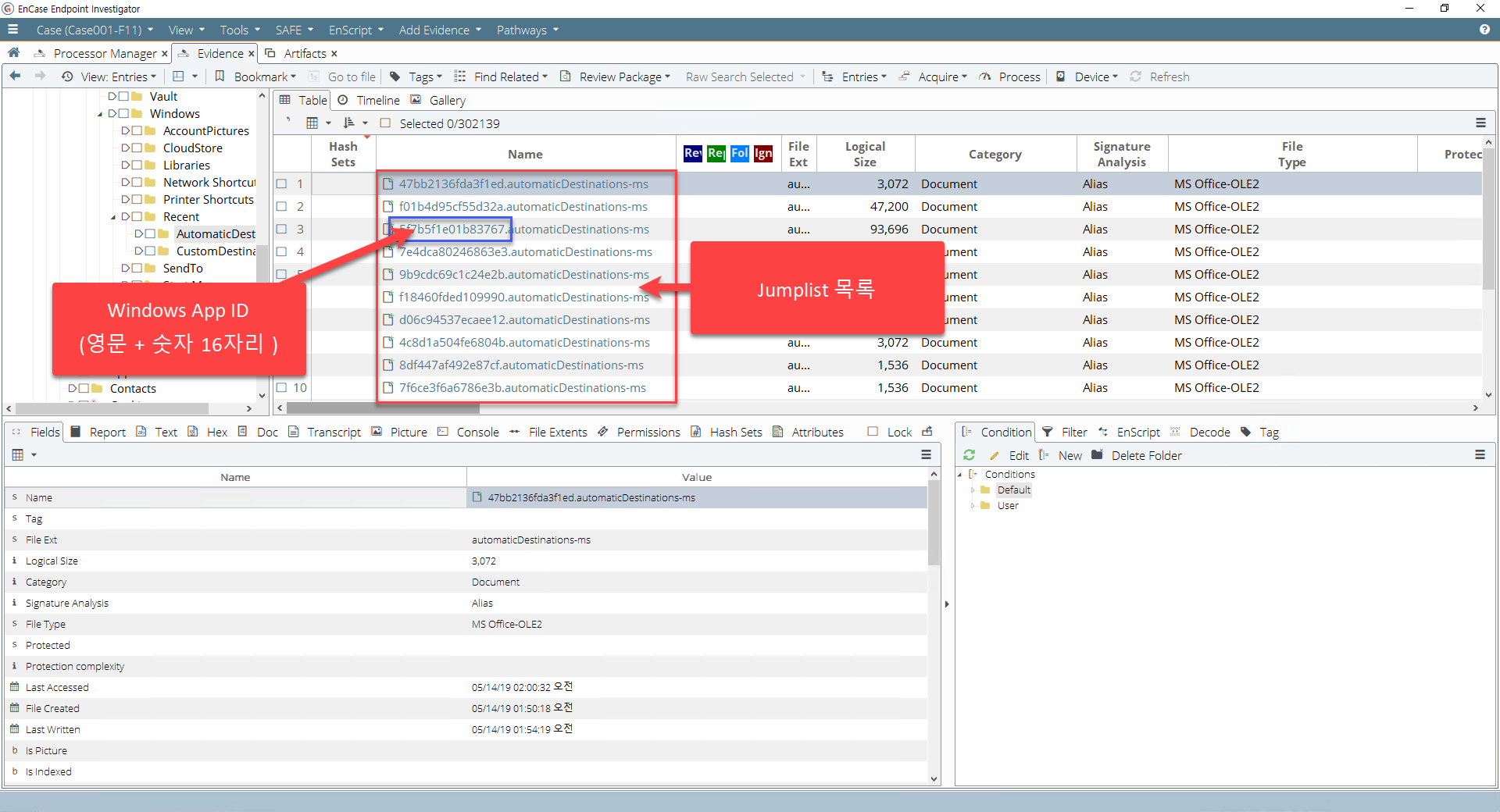Screen dimensions: 1500x812
Task: Open the table columns dropdown arrow
Action: coord(328,123)
